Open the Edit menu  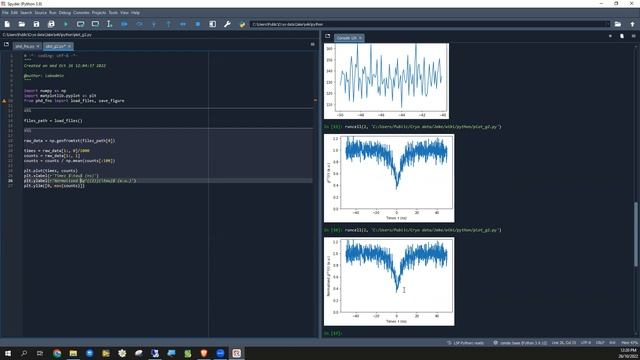pos(14,13)
